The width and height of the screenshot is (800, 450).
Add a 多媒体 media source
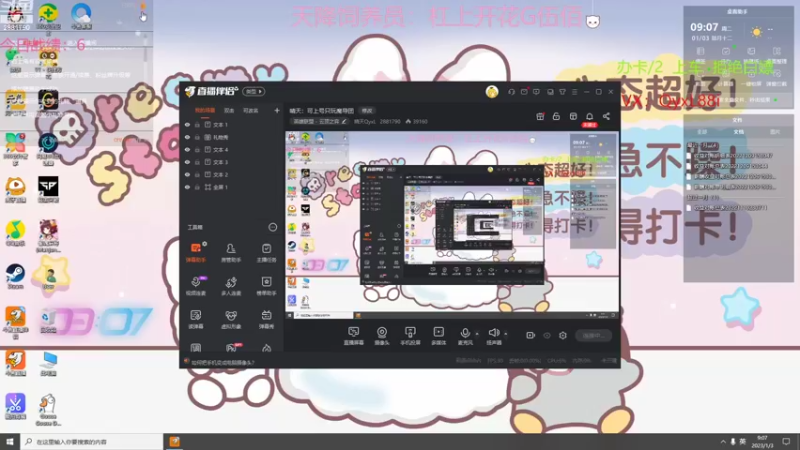(439, 336)
